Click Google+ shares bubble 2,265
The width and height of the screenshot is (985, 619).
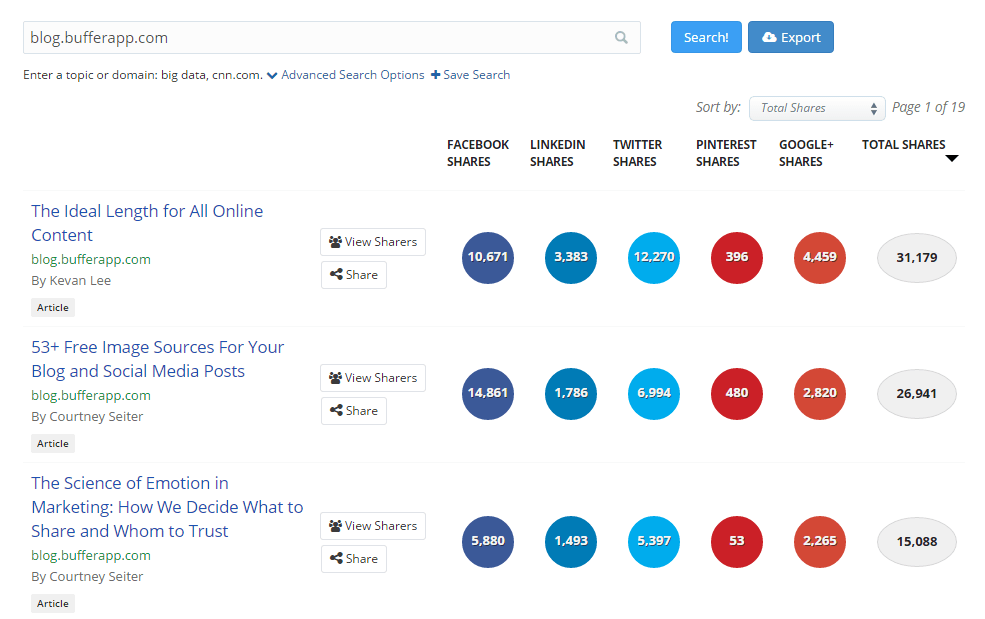point(820,542)
